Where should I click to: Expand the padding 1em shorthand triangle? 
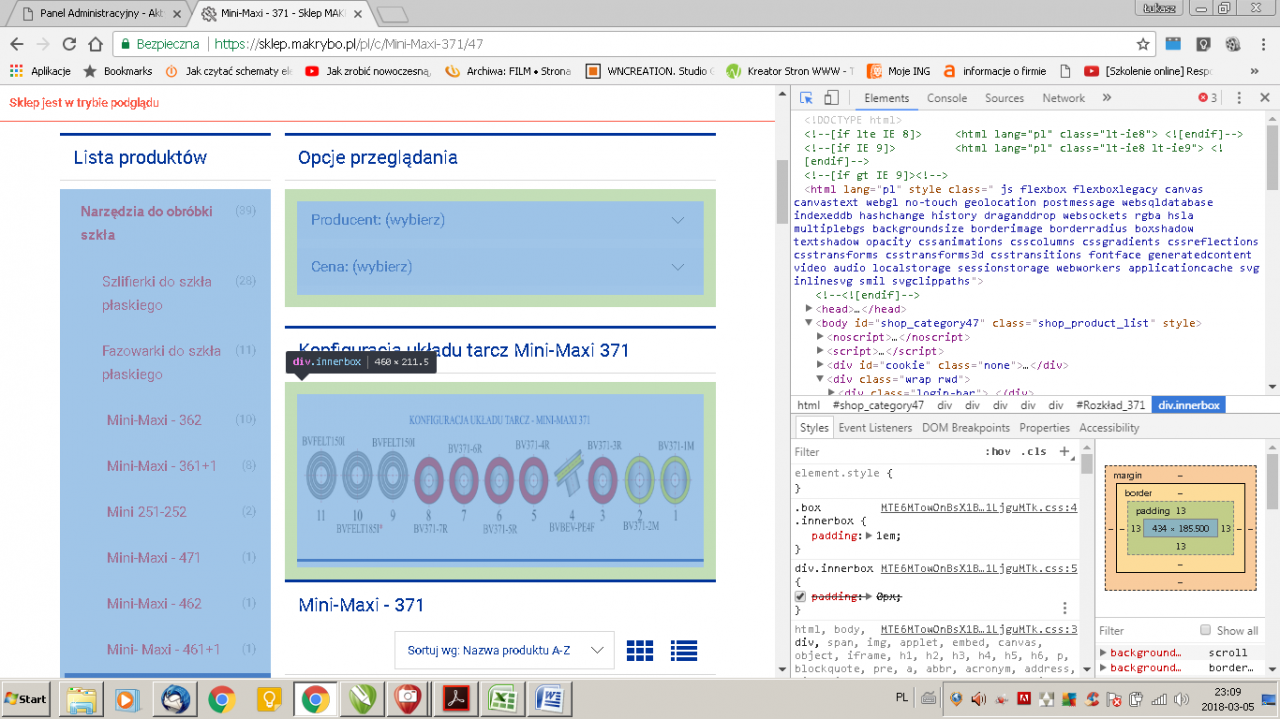pyautogui.click(x=868, y=536)
